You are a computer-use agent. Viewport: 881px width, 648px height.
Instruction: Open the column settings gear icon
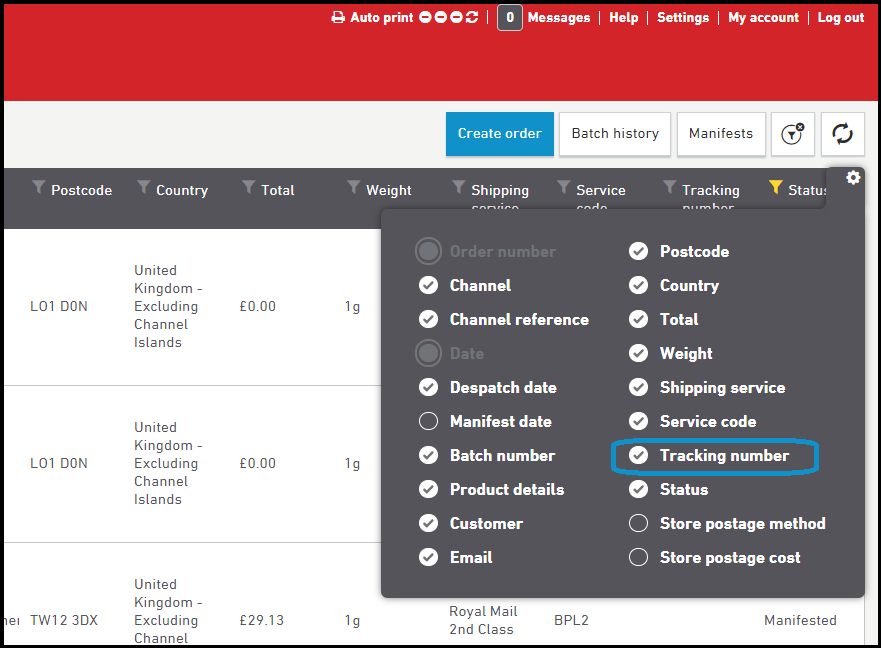point(853,178)
